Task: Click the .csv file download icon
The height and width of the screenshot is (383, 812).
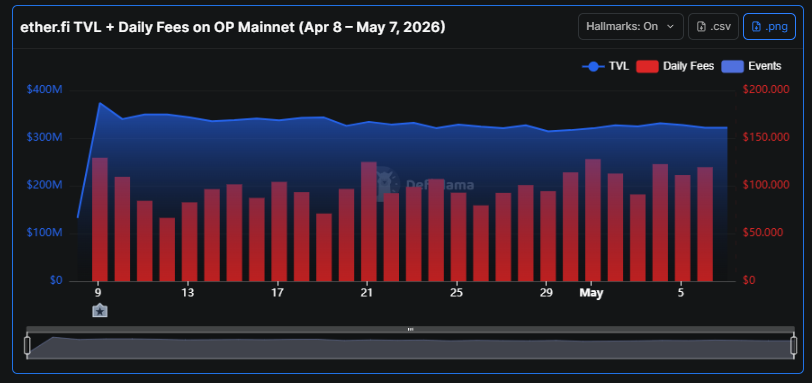Action: click(x=702, y=26)
